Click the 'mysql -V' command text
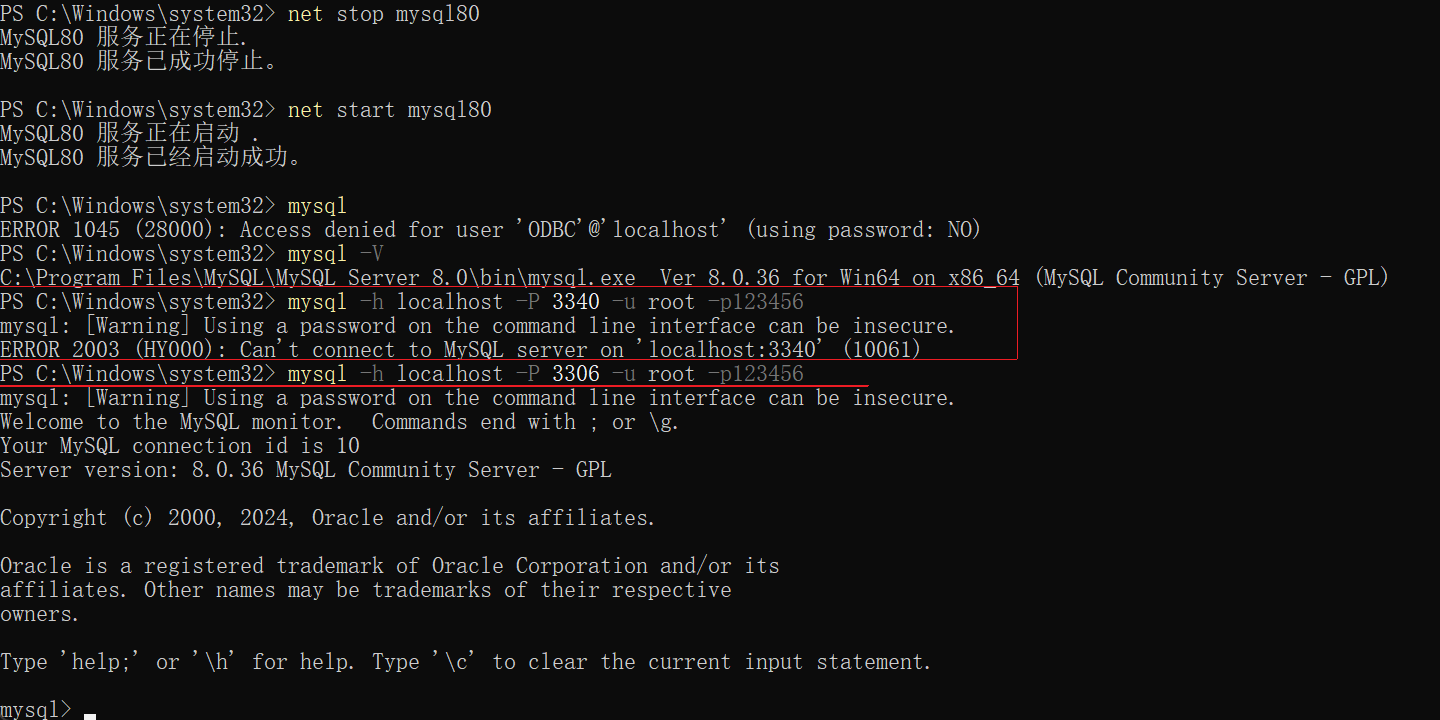The image size is (1440, 720). [335, 254]
